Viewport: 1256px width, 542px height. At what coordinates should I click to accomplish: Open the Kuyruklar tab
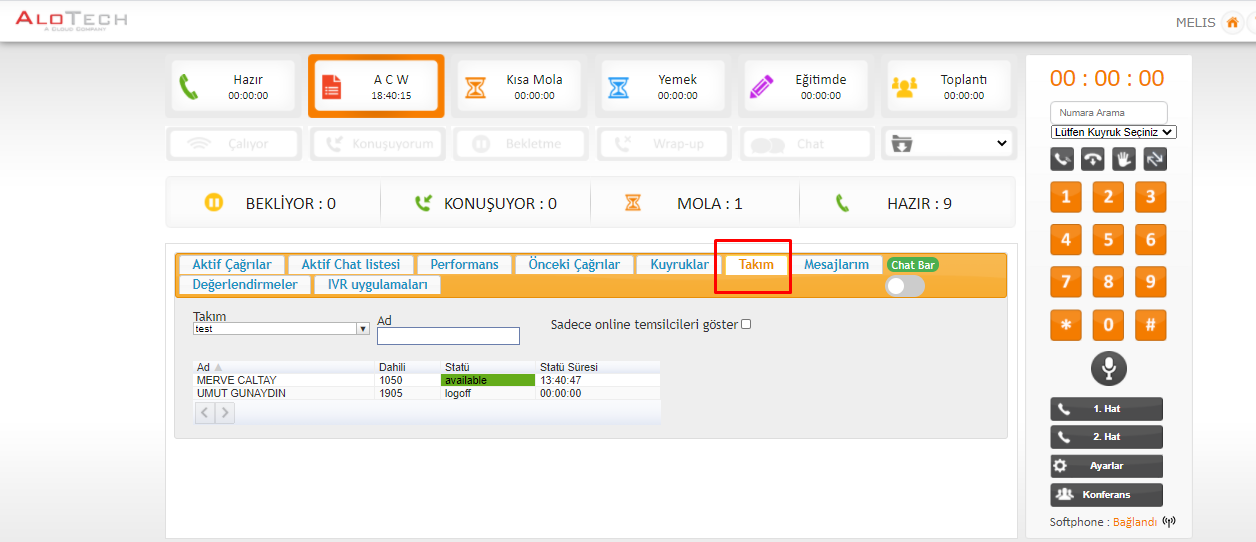pyautogui.click(x=679, y=265)
